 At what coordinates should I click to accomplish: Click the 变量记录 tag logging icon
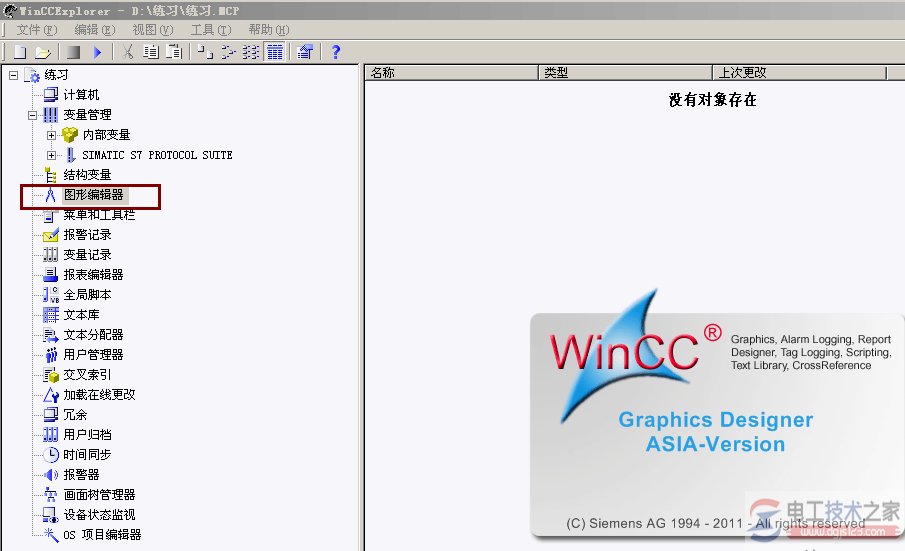[x=51, y=254]
